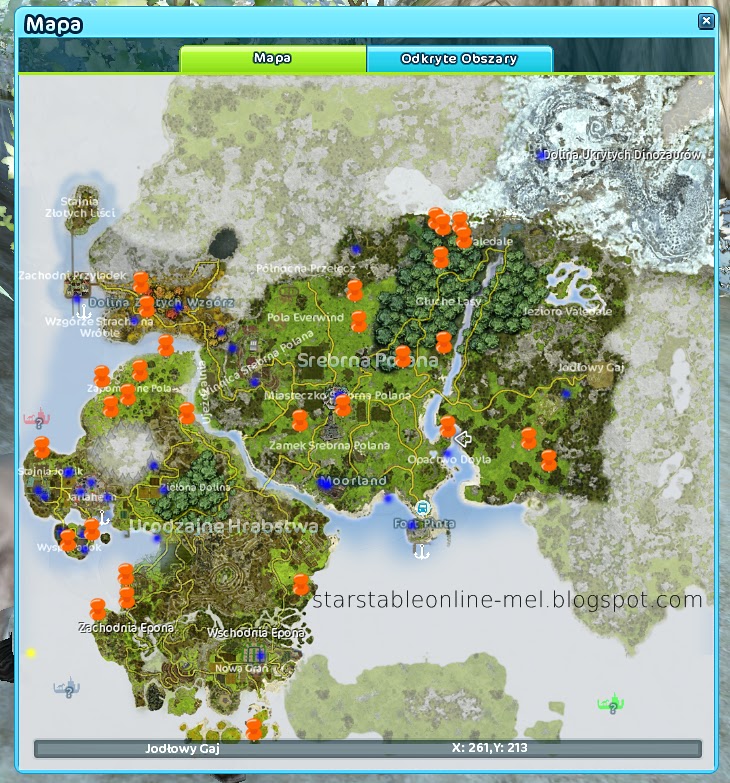730x783 pixels.
Task: Close the Mapa window
Action: [706, 21]
